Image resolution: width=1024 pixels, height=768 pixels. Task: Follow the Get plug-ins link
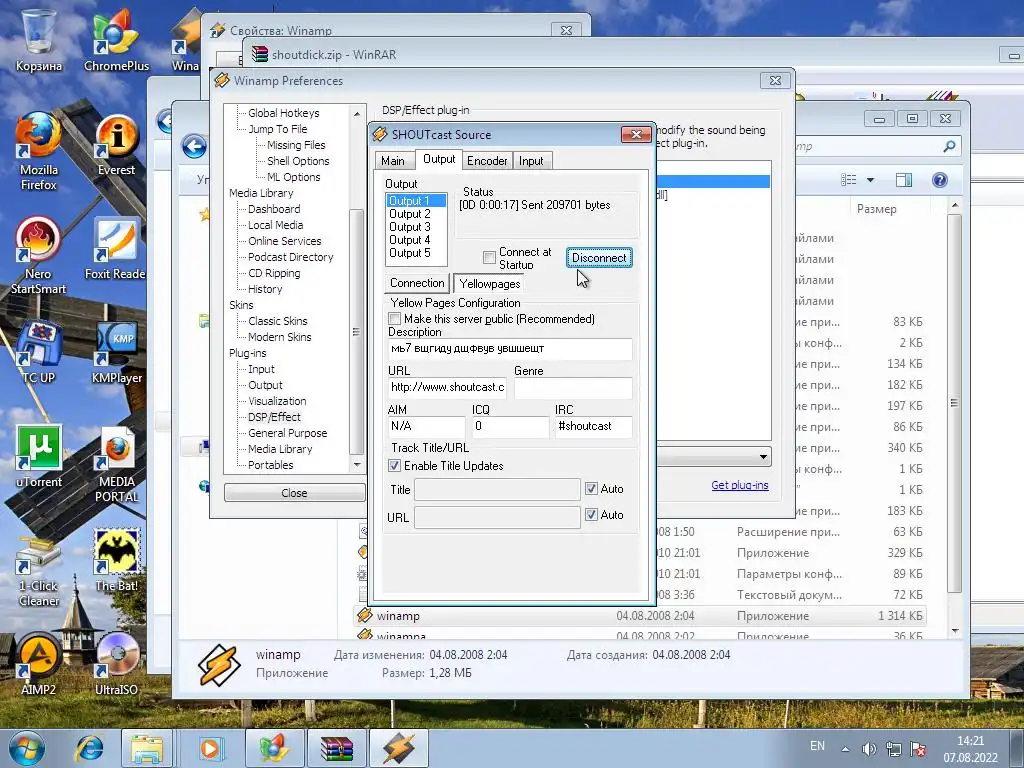pos(740,485)
